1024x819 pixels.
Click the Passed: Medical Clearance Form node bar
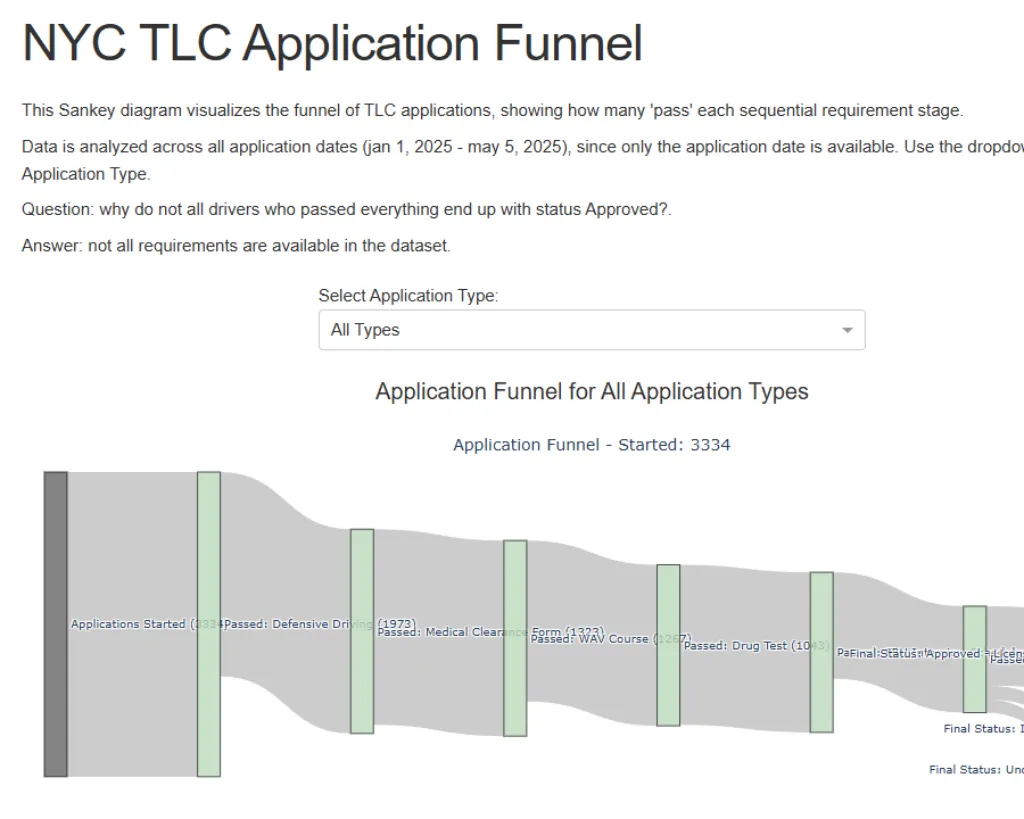[x=361, y=631]
